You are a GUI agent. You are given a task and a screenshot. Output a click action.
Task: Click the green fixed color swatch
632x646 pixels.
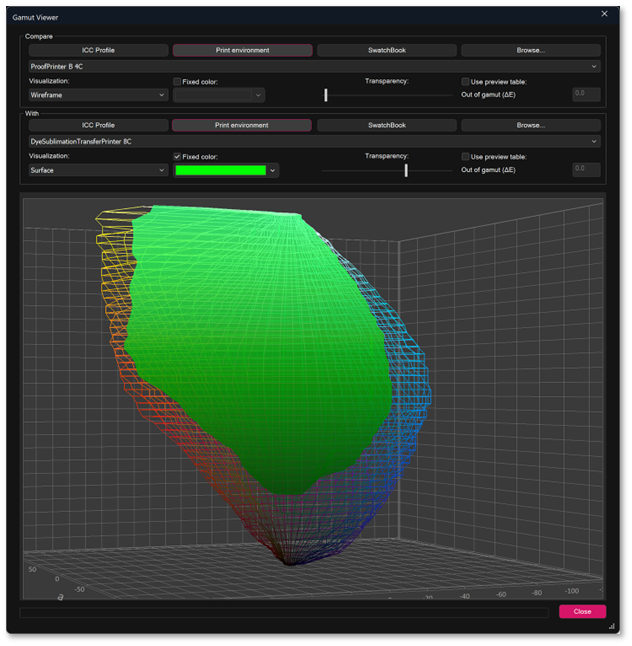220,171
